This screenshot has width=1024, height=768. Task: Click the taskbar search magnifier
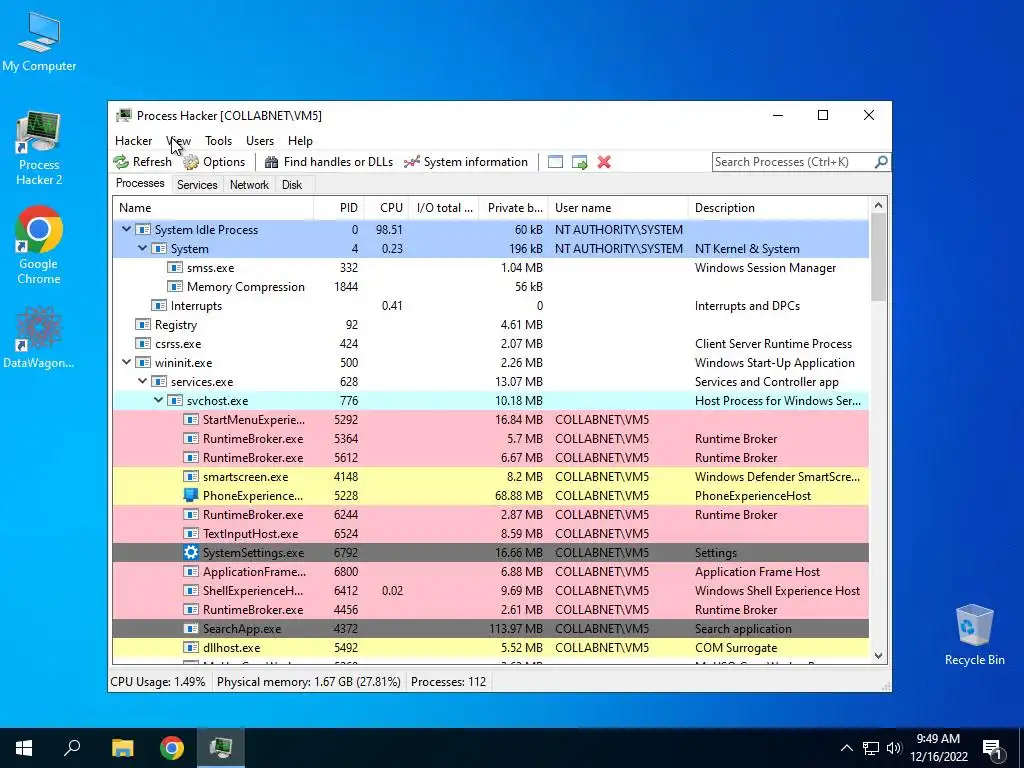pos(72,748)
